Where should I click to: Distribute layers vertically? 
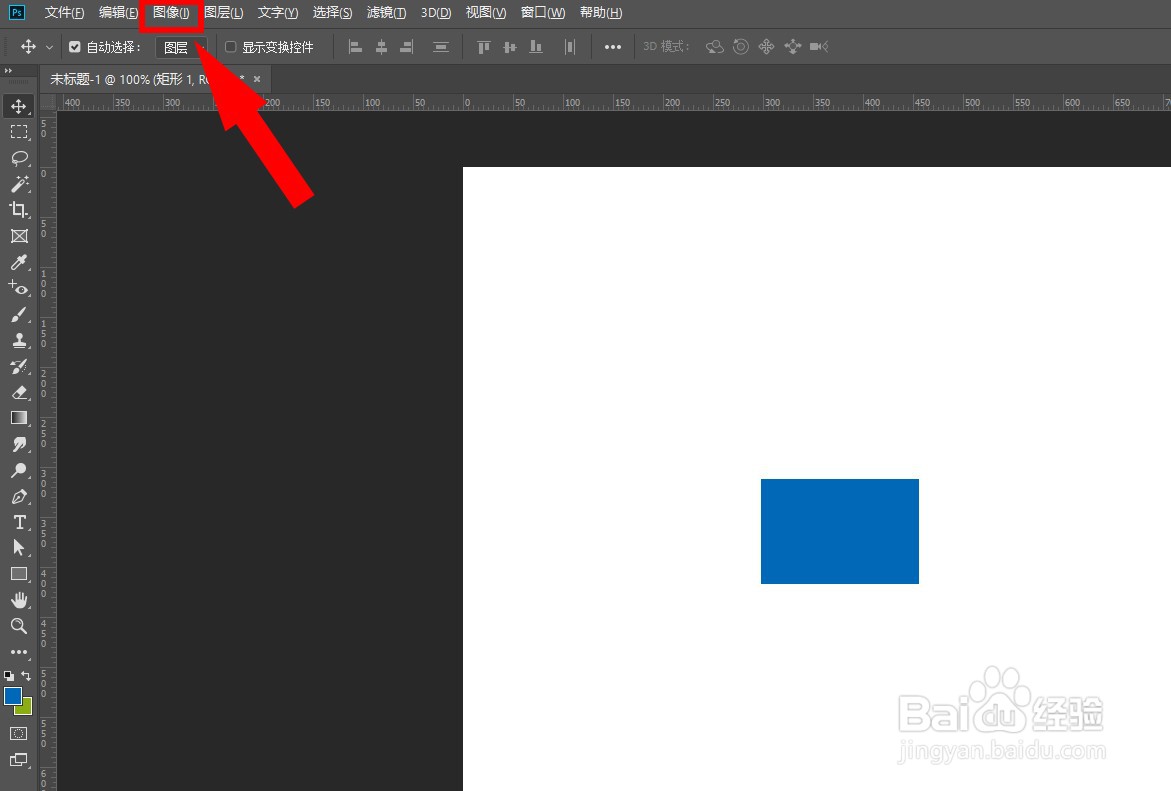[441, 47]
